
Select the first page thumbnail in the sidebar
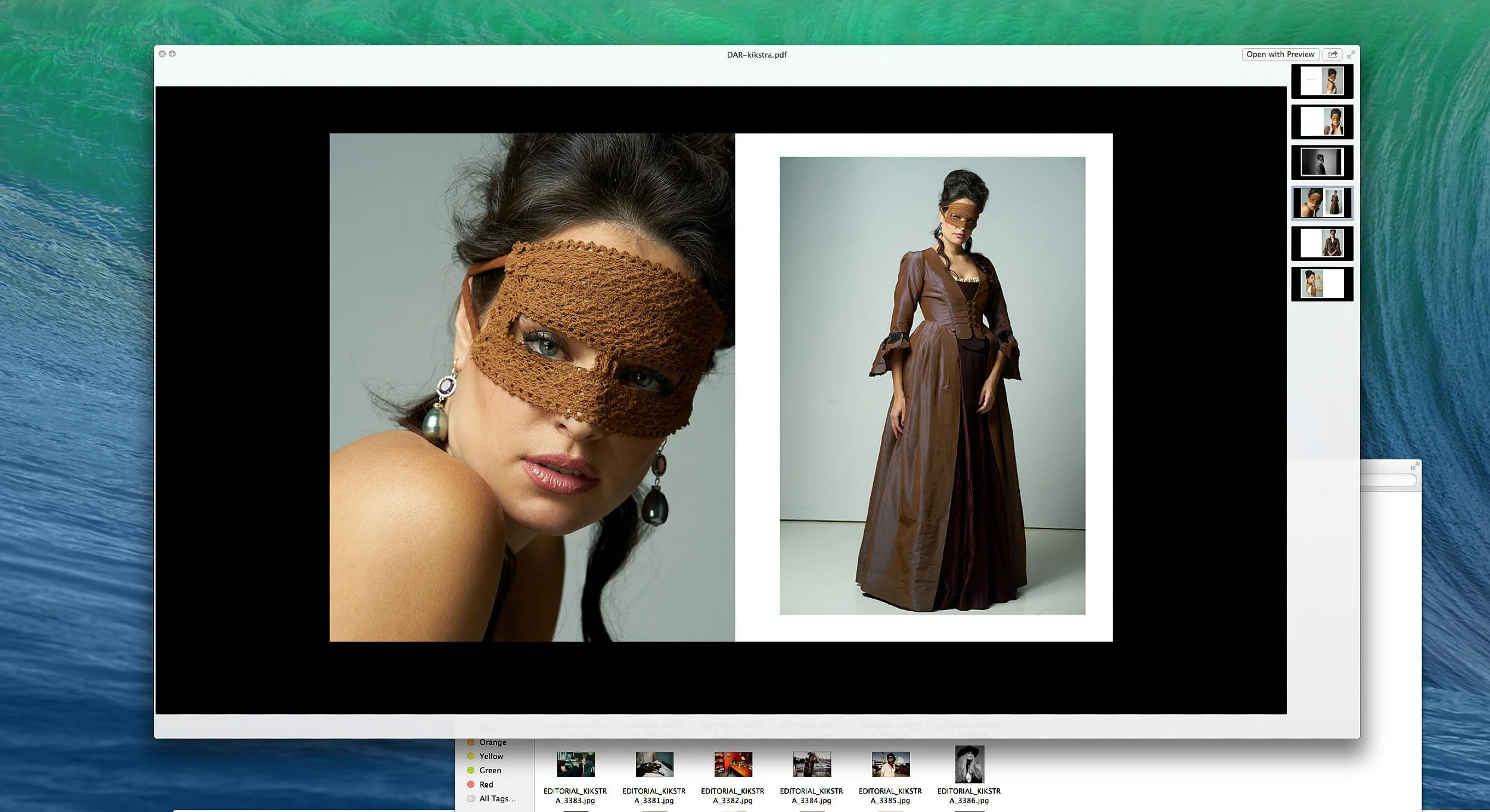(1323, 81)
